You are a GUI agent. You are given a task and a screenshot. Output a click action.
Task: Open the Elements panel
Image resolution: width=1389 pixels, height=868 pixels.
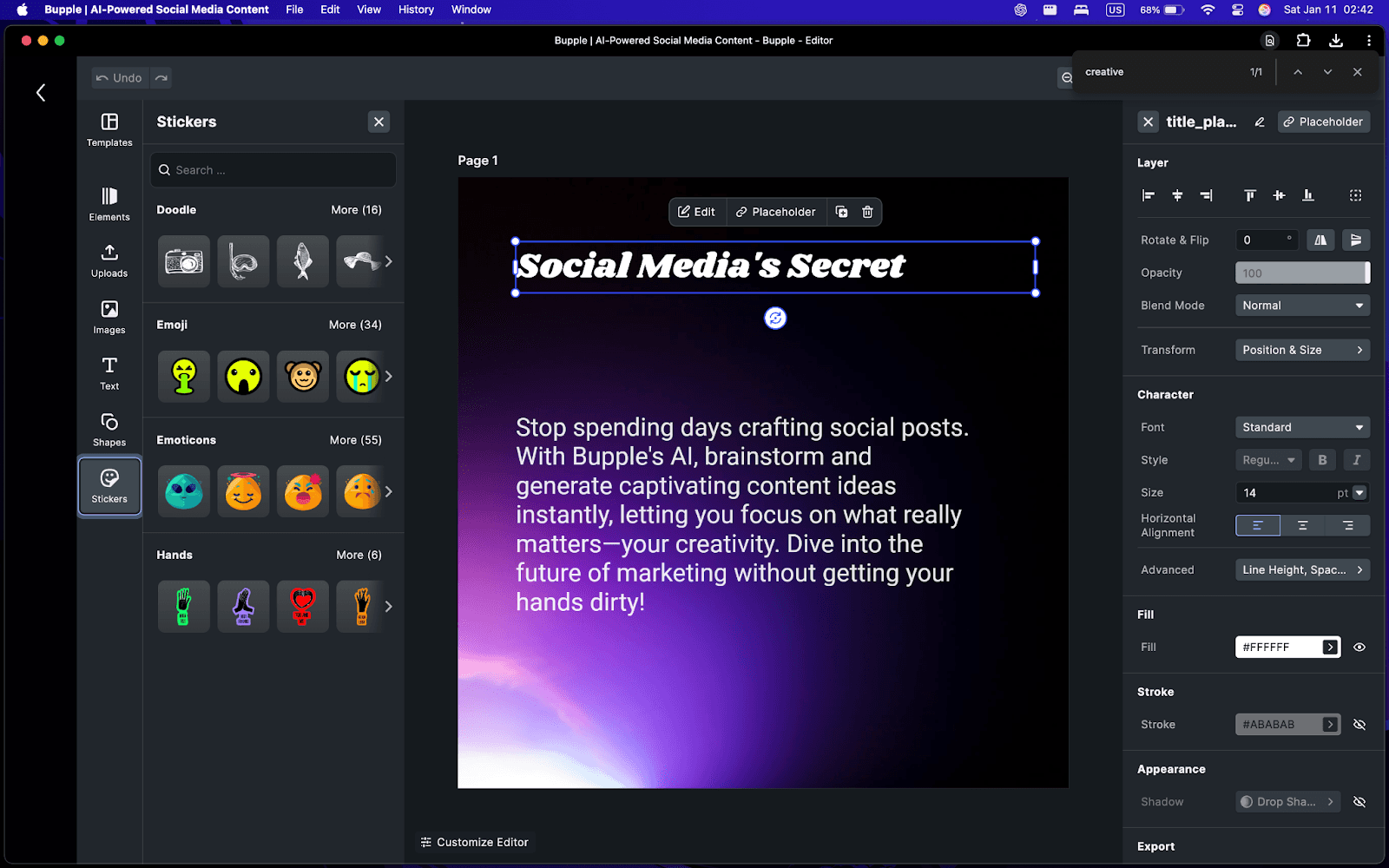click(x=109, y=204)
